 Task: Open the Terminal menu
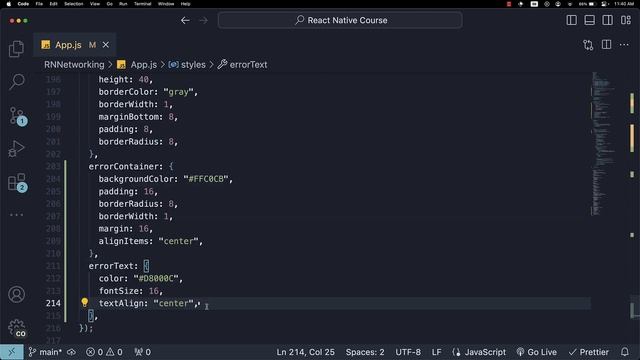[x=142, y=4]
